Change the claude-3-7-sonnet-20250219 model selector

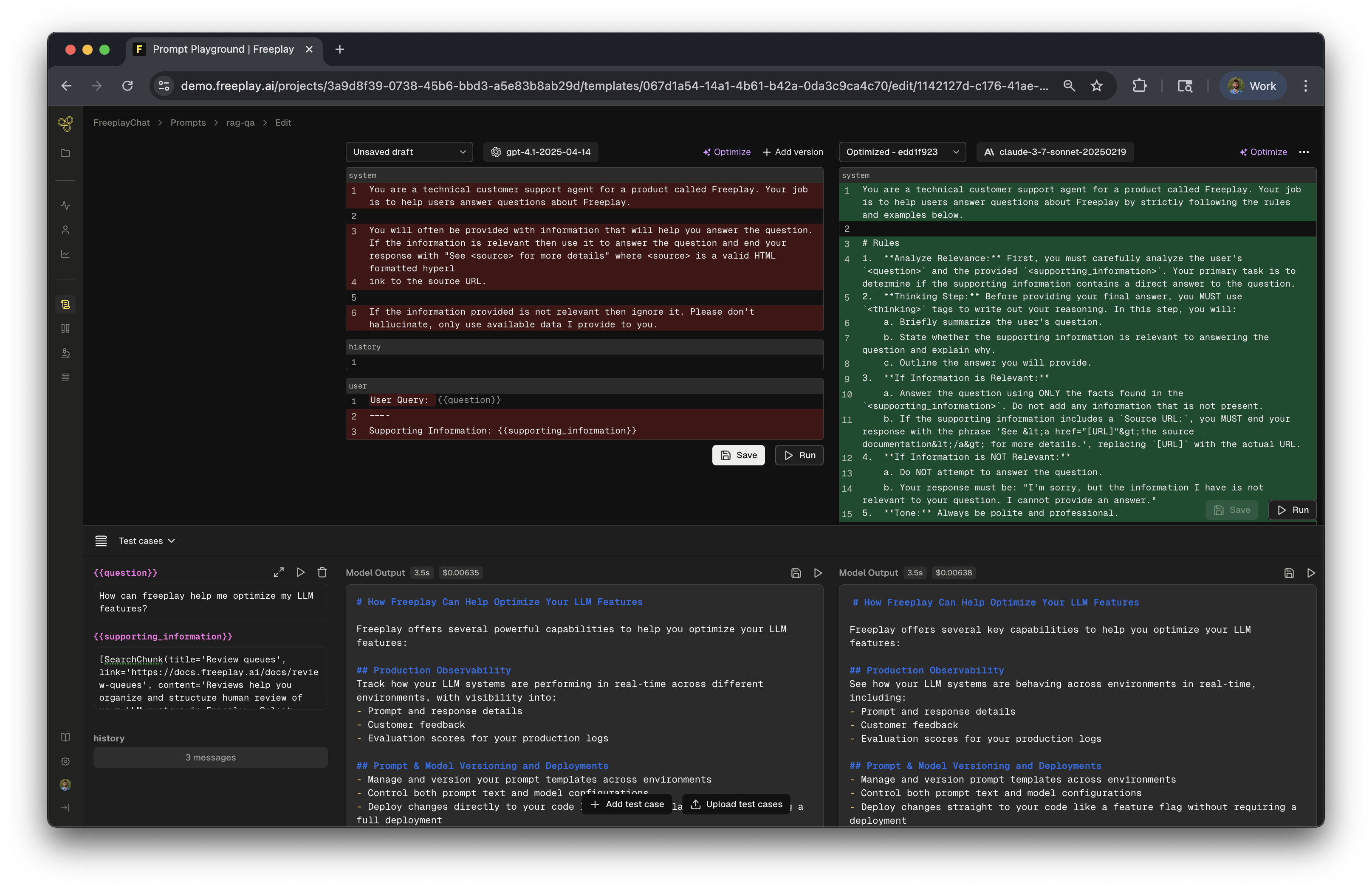pyautogui.click(x=1055, y=152)
